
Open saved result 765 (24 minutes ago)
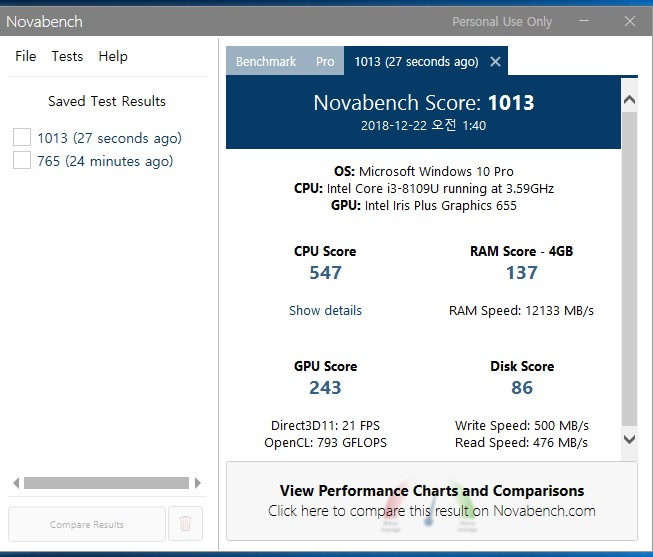[105, 161]
